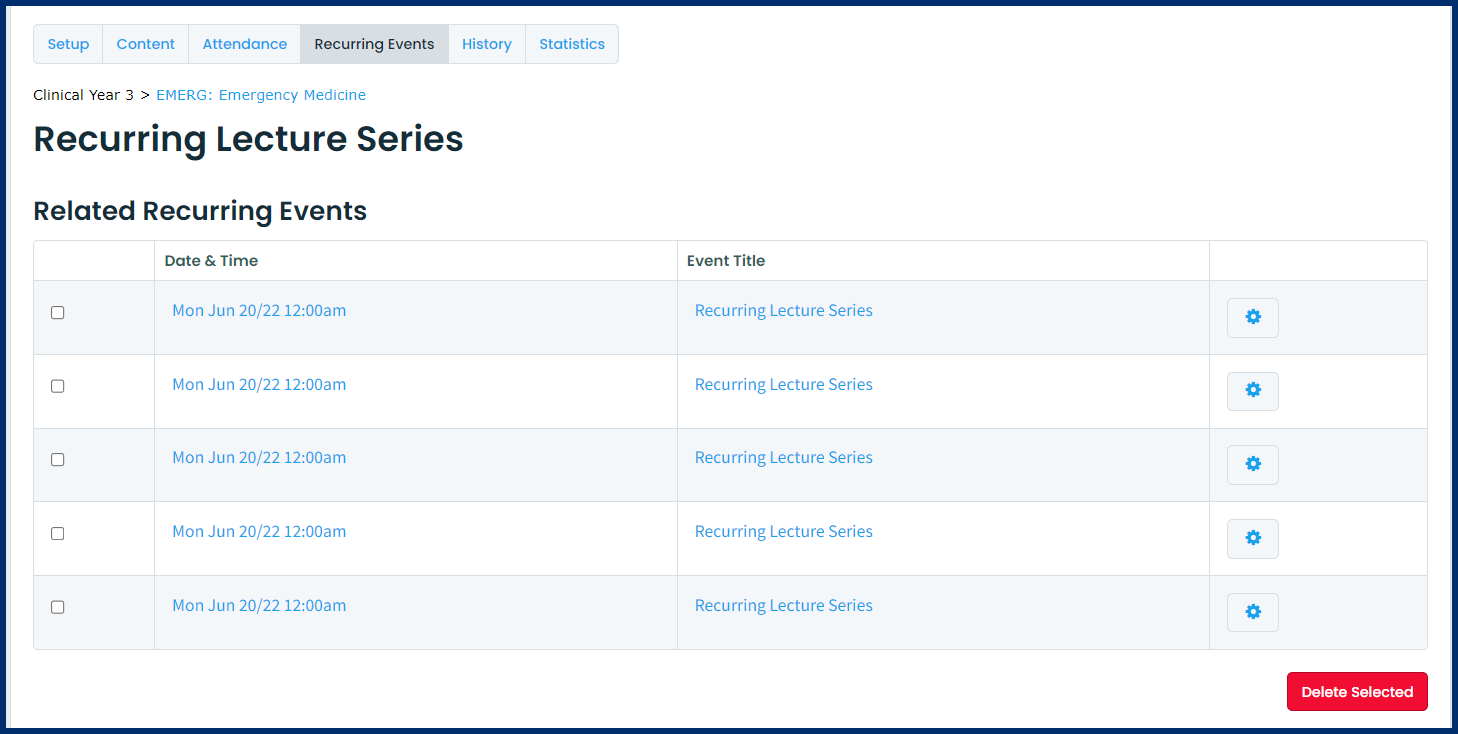View the Statistics tab
1458x734 pixels.
point(572,44)
